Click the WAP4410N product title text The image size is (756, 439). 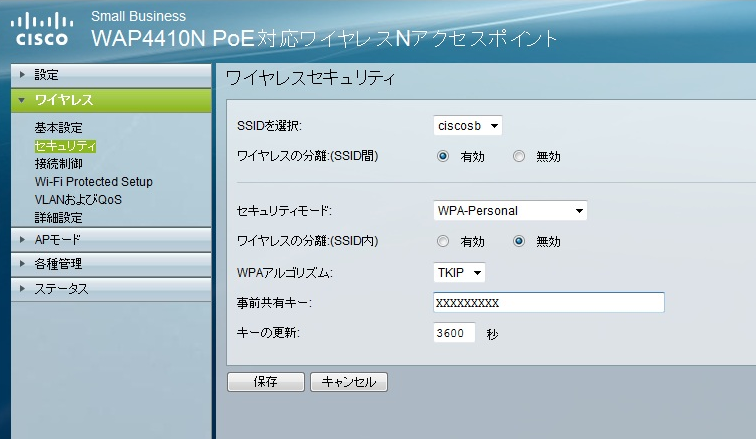pos(324,39)
